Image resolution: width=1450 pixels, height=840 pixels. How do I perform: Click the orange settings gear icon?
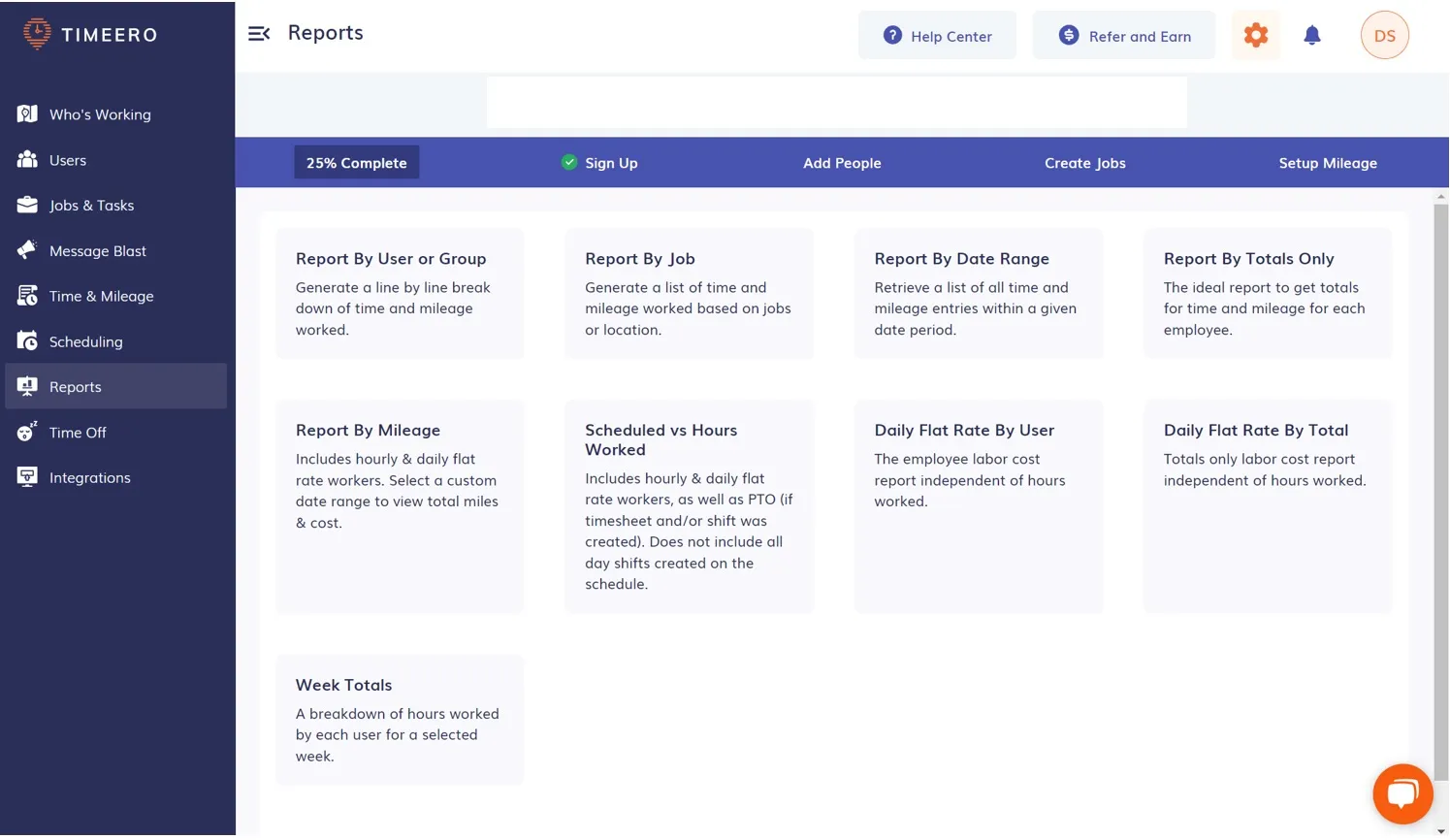pyautogui.click(x=1255, y=36)
